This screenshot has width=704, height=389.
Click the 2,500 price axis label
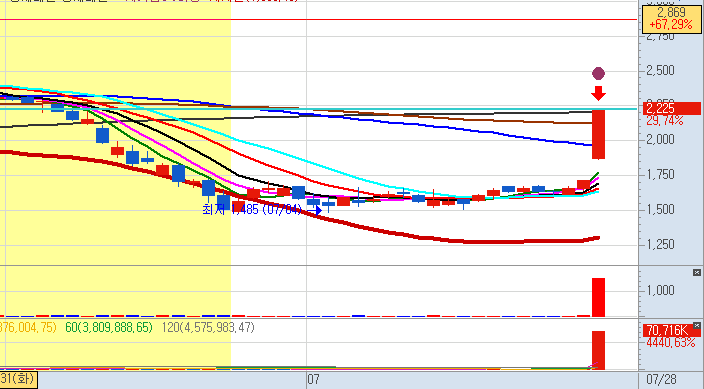(x=660, y=71)
